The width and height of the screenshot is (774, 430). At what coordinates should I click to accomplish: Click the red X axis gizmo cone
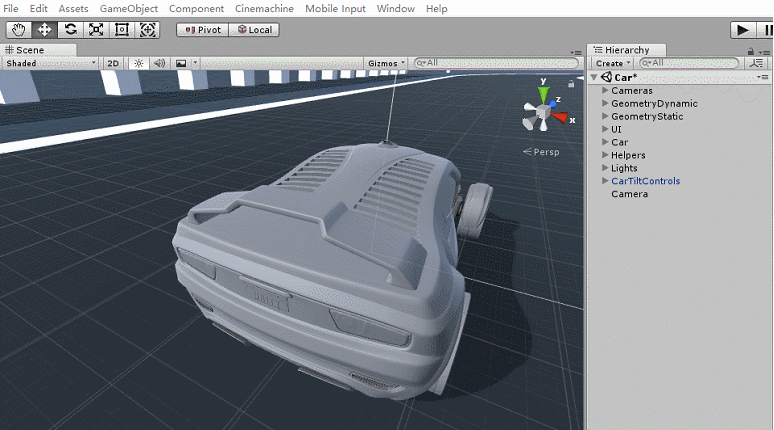(560, 117)
